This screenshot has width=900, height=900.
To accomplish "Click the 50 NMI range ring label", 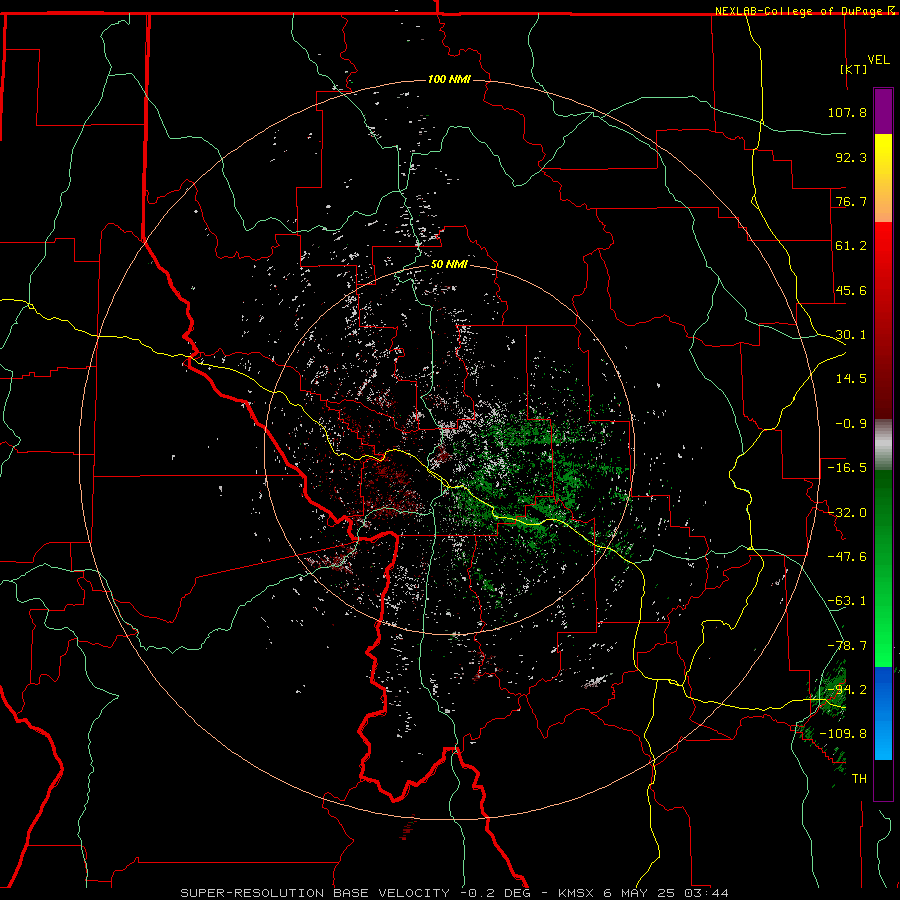I will (x=449, y=265).
